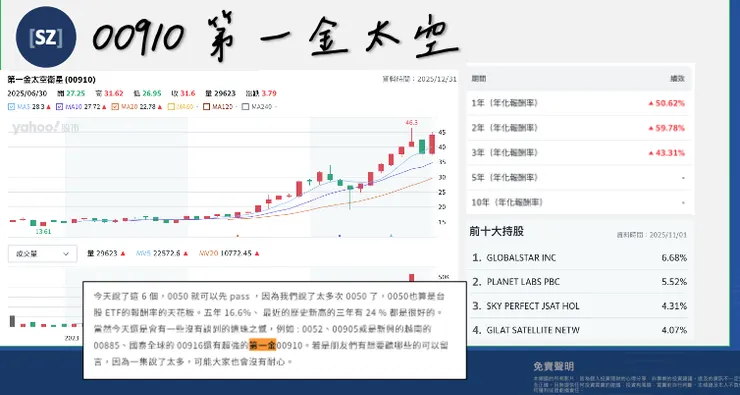Open the 成交量 indicator dropdown
Screen dimensions: 740x395
point(42,253)
